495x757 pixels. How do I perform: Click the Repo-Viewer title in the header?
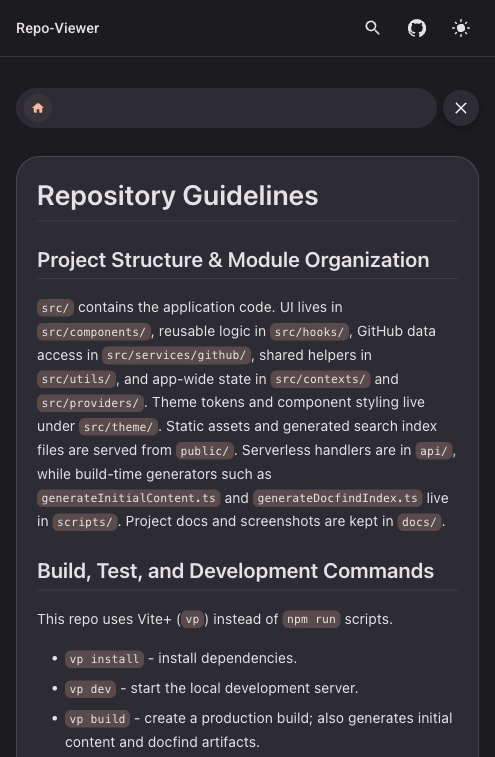(57, 28)
